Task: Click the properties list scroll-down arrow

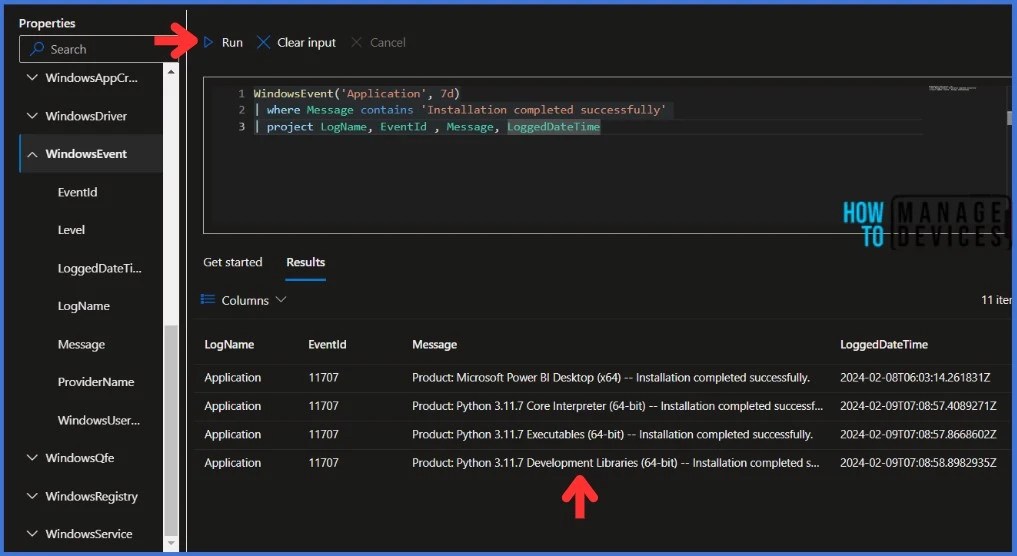Action: (x=171, y=543)
